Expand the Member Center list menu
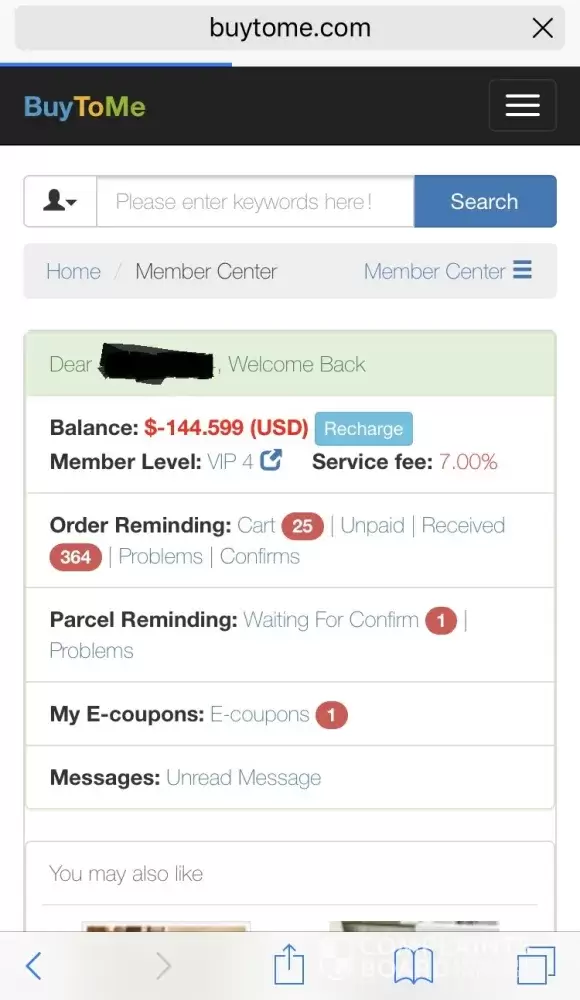 (x=447, y=271)
